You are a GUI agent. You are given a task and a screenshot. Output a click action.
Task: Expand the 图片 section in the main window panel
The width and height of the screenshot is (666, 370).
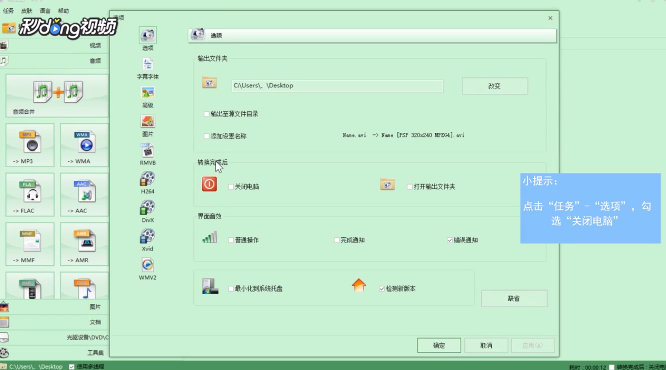coord(54,307)
